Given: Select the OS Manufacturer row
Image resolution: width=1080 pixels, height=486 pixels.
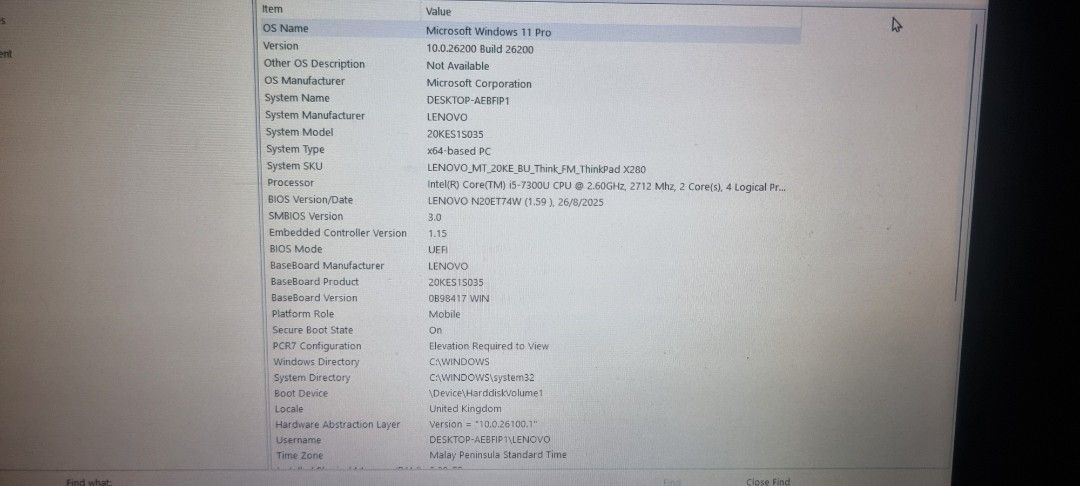Looking at the screenshot, I should (x=529, y=82).
